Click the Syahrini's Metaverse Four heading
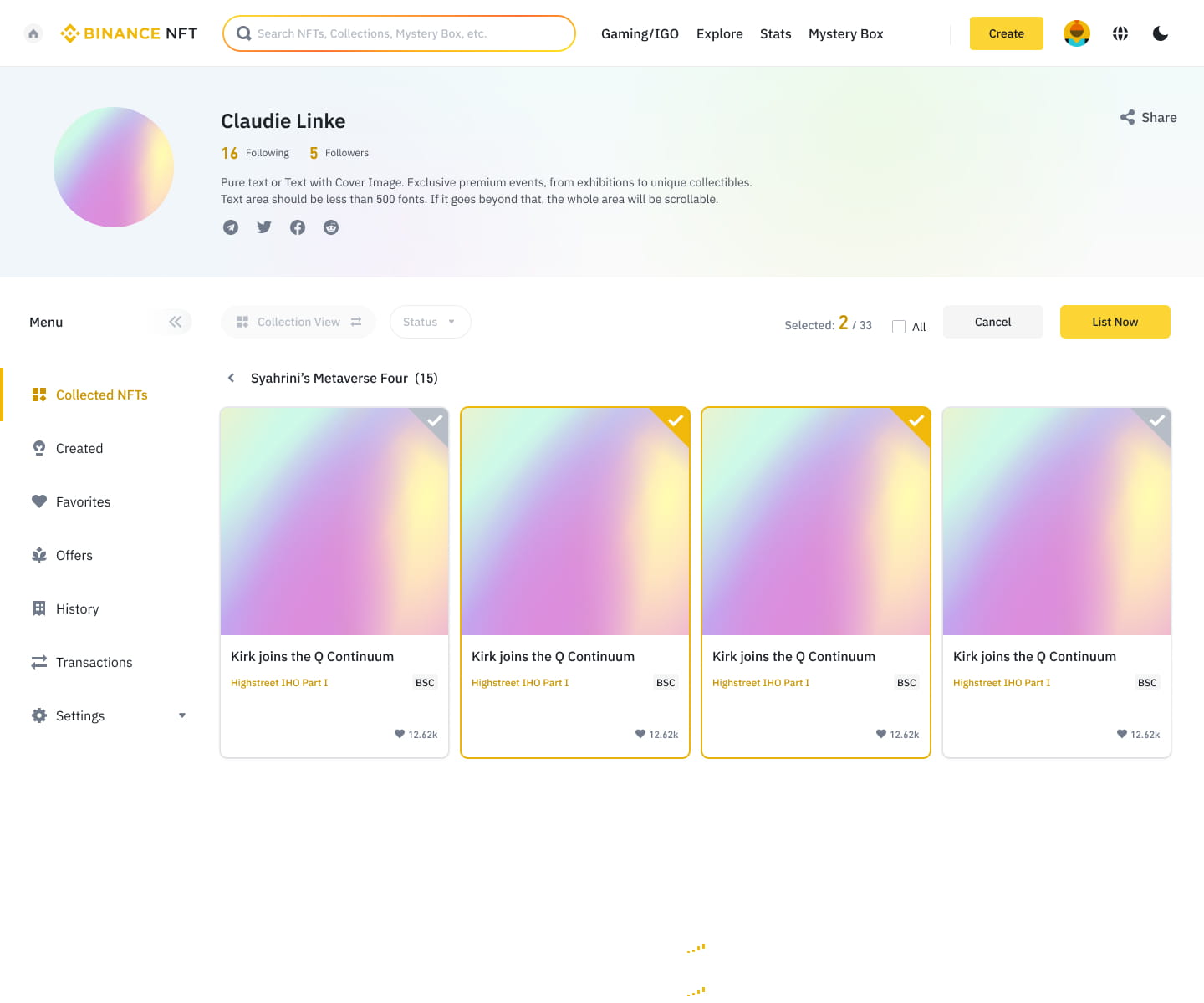Screen dimensions: 1204x1003 (344, 378)
